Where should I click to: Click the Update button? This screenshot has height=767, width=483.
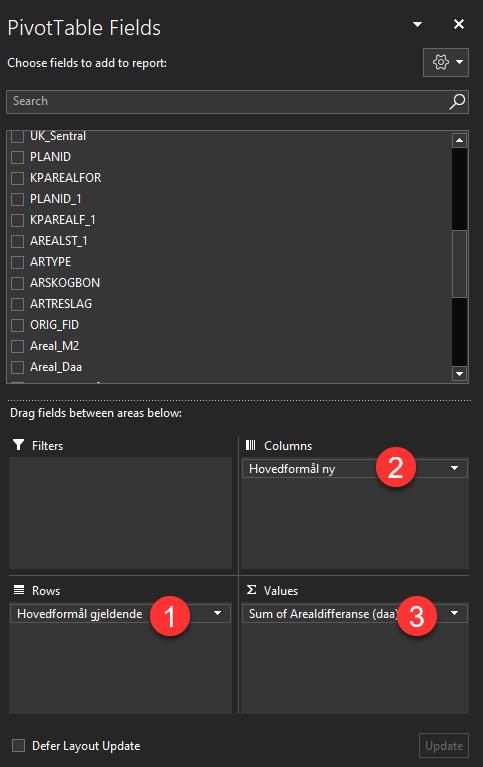coord(444,745)
